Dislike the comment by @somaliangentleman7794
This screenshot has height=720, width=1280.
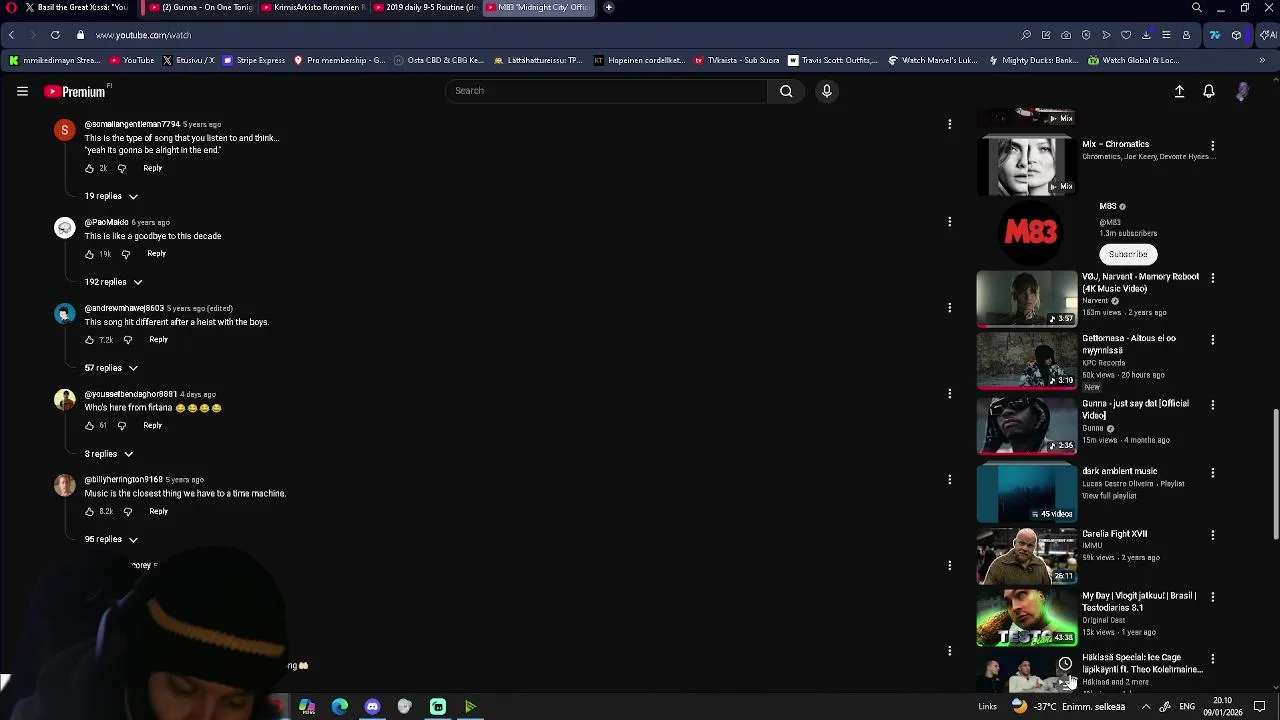[x=122, y=168]
